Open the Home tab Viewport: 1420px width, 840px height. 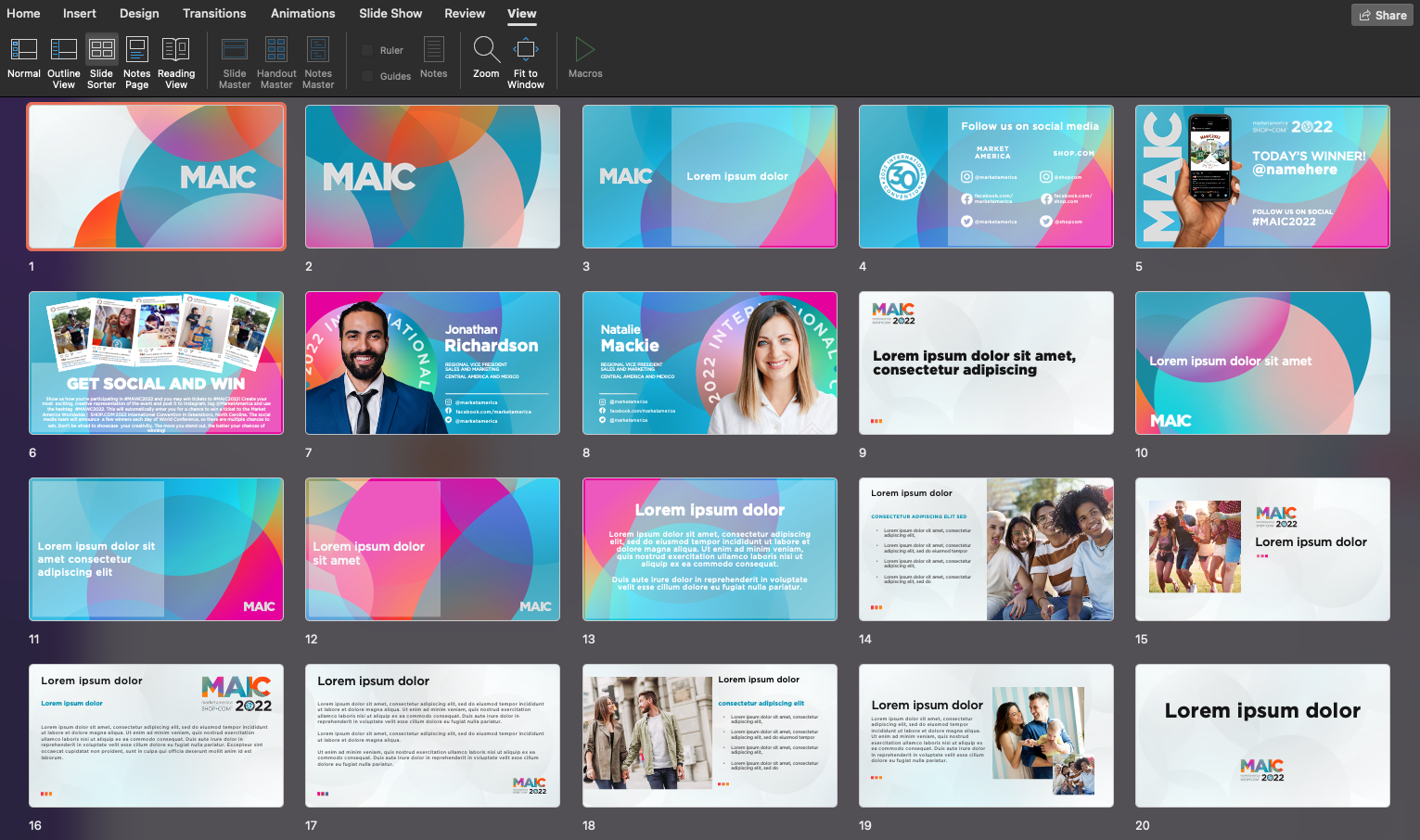23,13
